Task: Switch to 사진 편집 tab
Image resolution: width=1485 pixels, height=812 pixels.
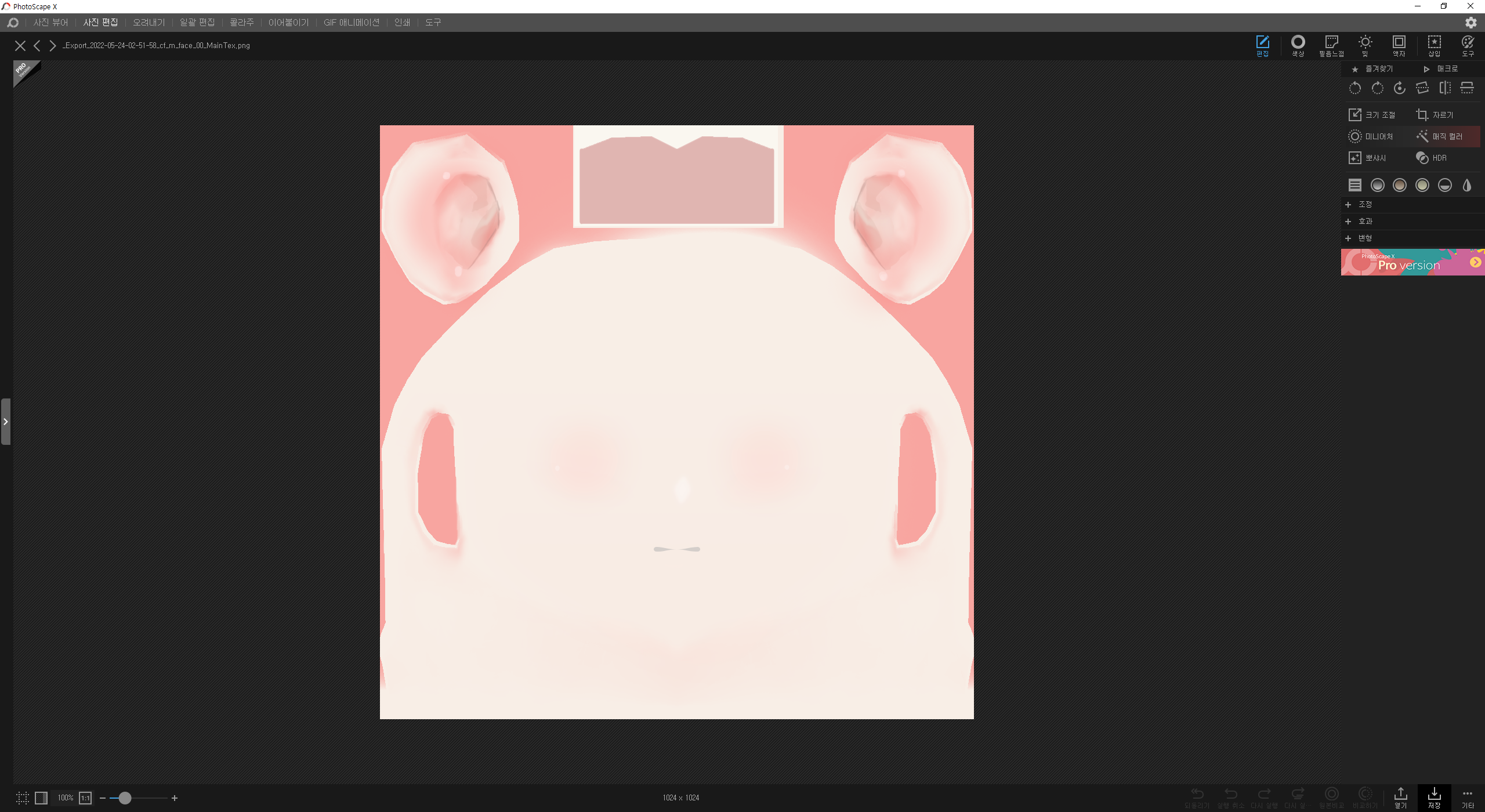Action: click(100, 23)
